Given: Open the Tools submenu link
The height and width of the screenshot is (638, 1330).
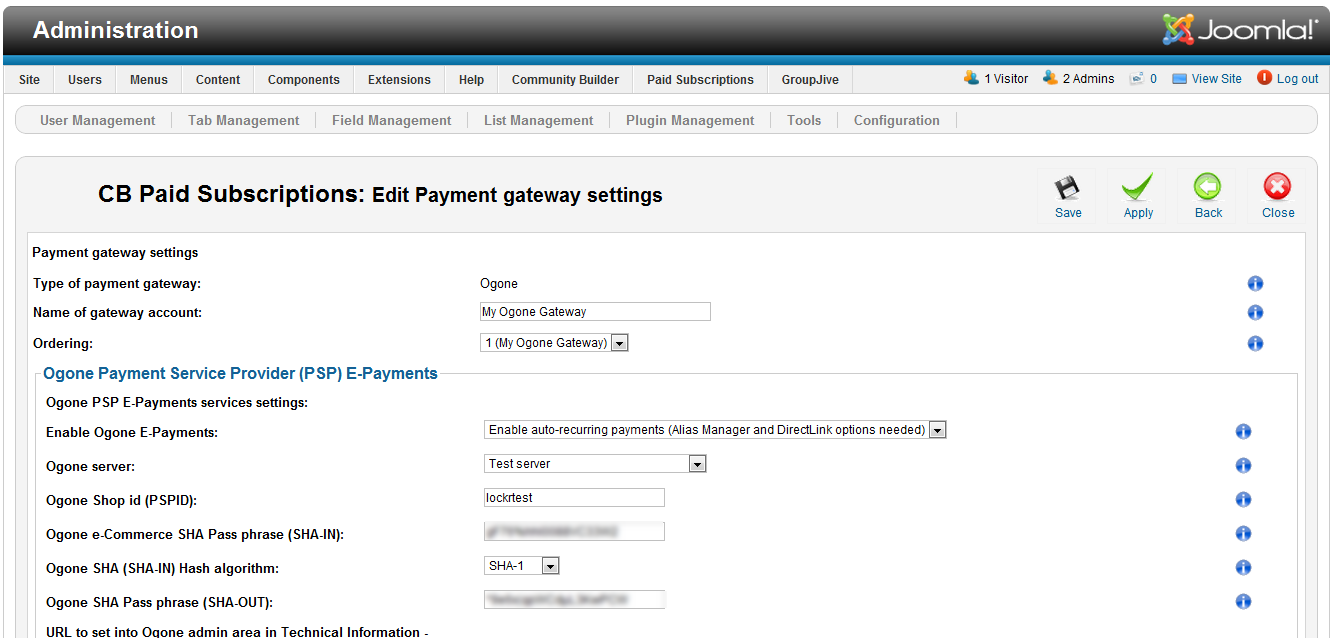Looking at the screenshot, I should pos(804,121).
